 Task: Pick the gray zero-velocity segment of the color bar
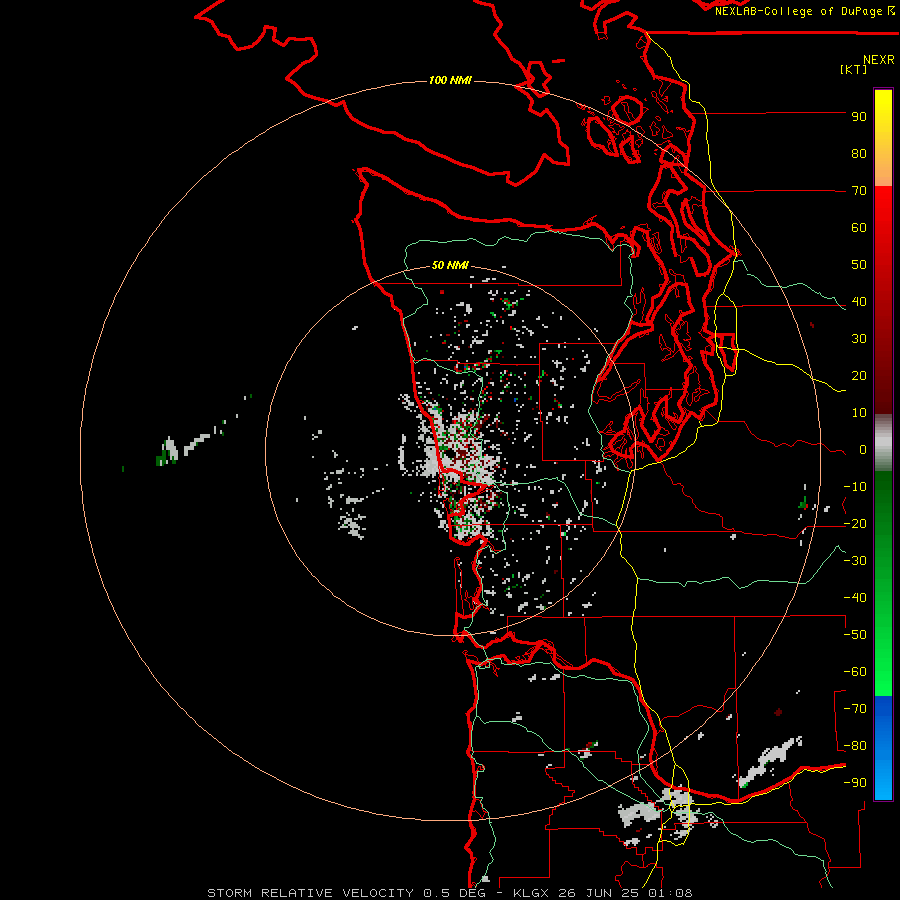pyautogui.click(x=883, y=443)
